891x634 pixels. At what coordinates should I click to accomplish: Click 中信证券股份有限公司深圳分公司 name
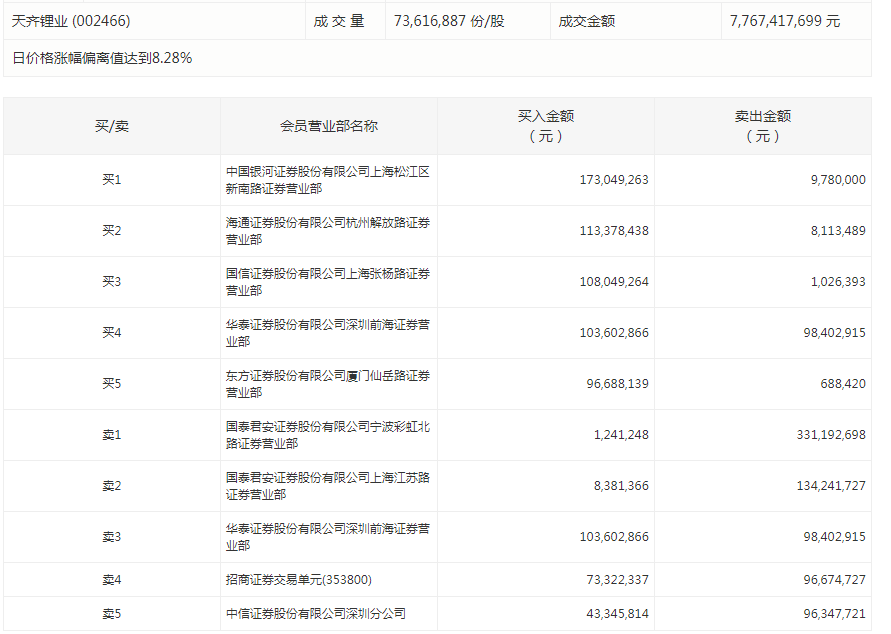316,614
